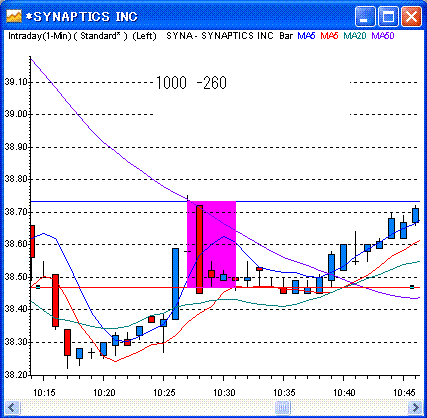Click the Bar chart type label
Screen dimensions: 427x418
(x=286, y=36)
